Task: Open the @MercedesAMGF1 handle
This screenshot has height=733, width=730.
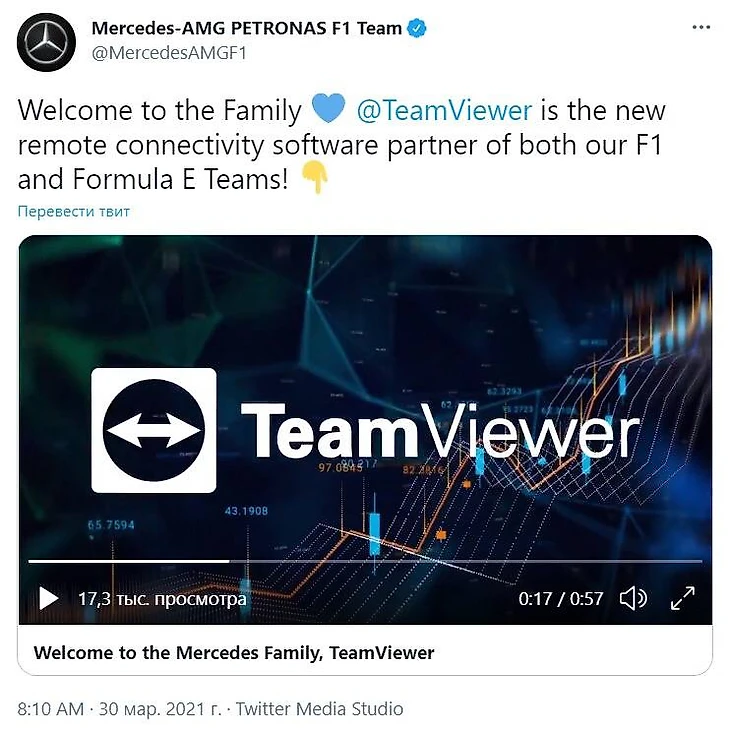Action: [x=169, y=53]
